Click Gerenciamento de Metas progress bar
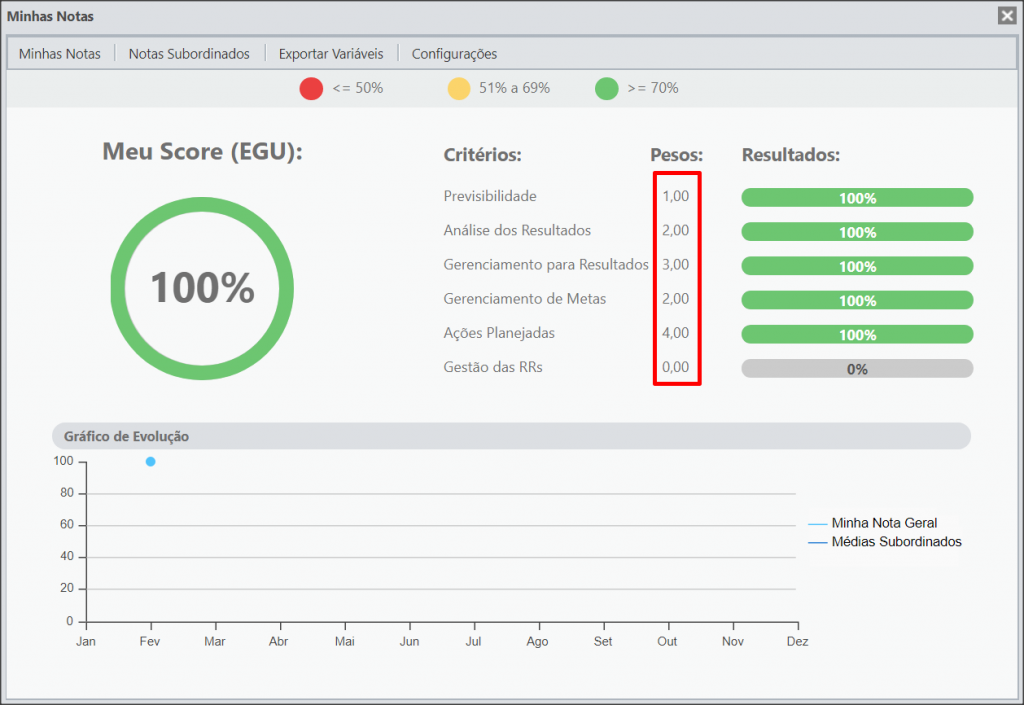Screen dimensions: 1024x705 (857, 300)
